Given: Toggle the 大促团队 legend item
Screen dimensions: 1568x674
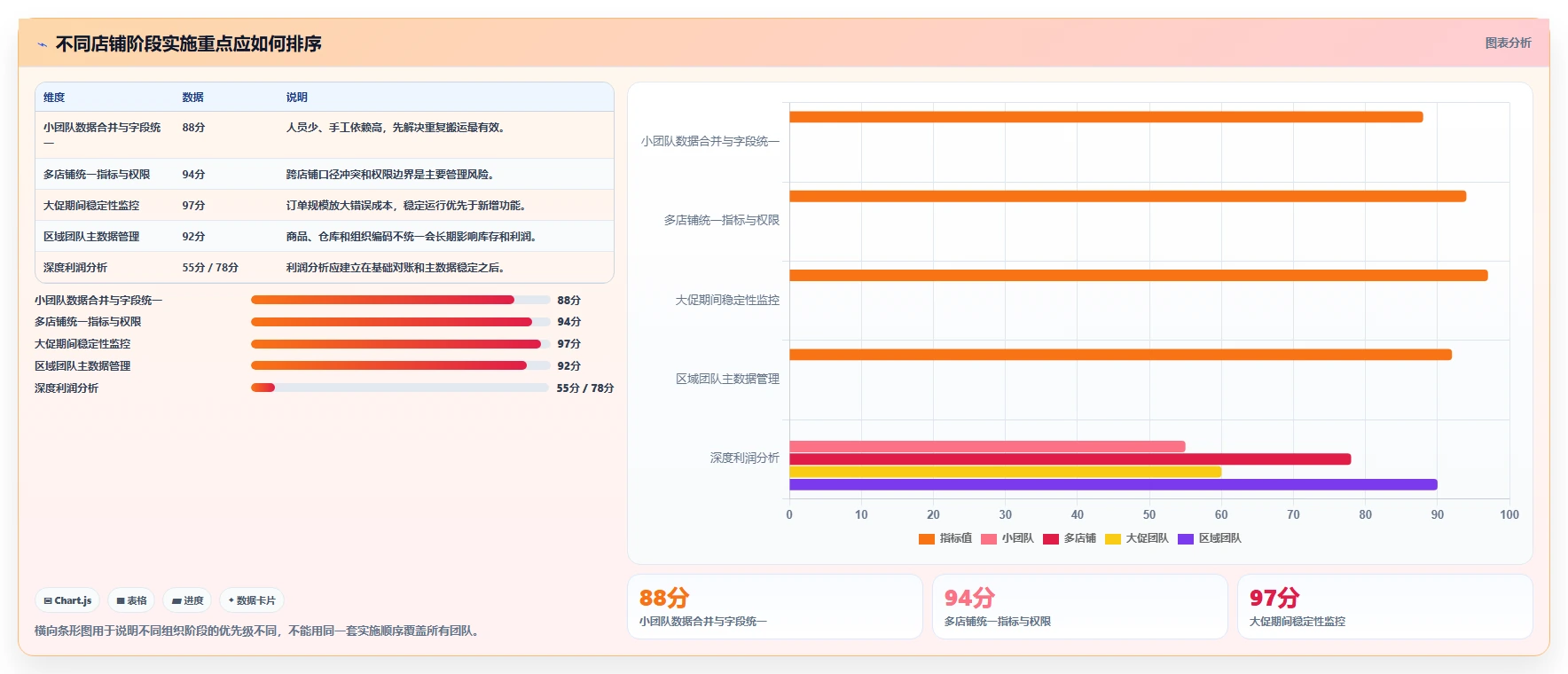Looking at the screenshot, I should pyautogui.click(x=1137, y=538).
